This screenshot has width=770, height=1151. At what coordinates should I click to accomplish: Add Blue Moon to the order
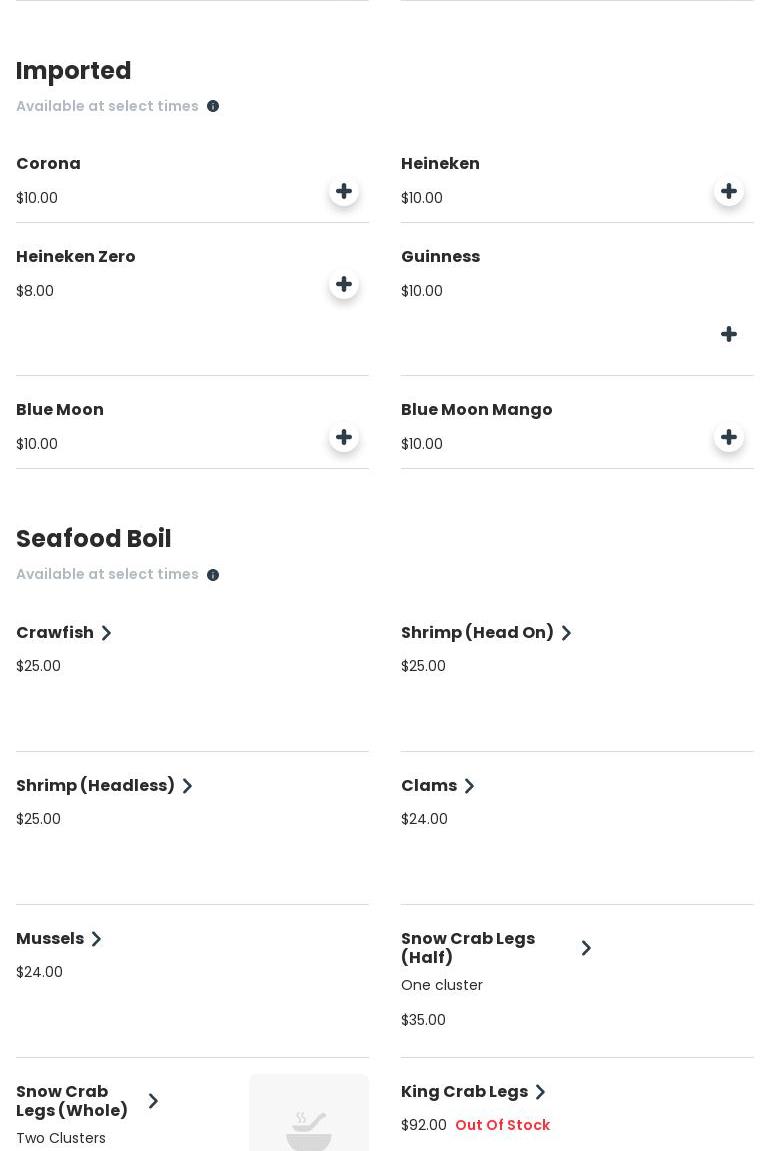(x=344, y=437)
